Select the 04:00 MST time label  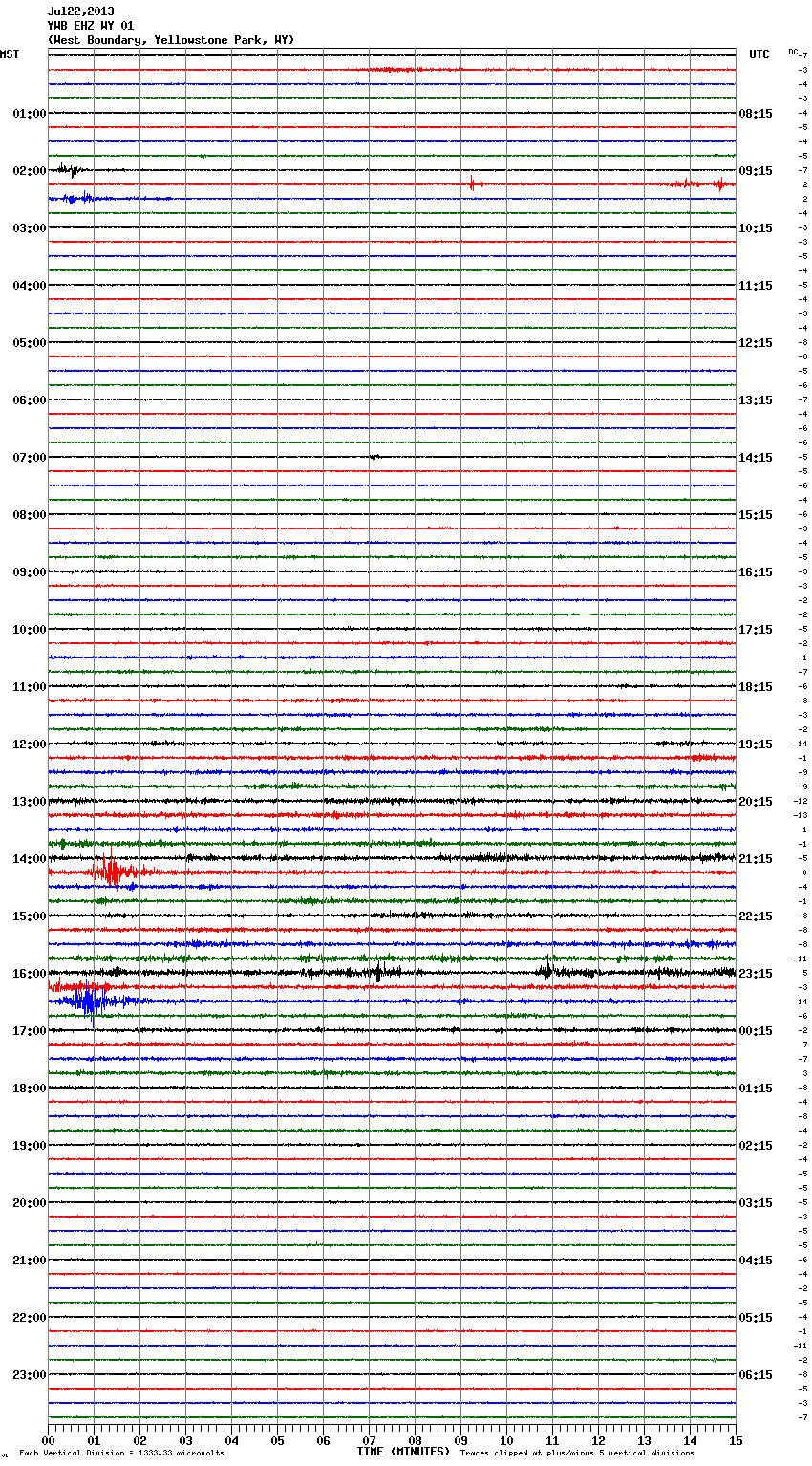(x=30, y=286)
